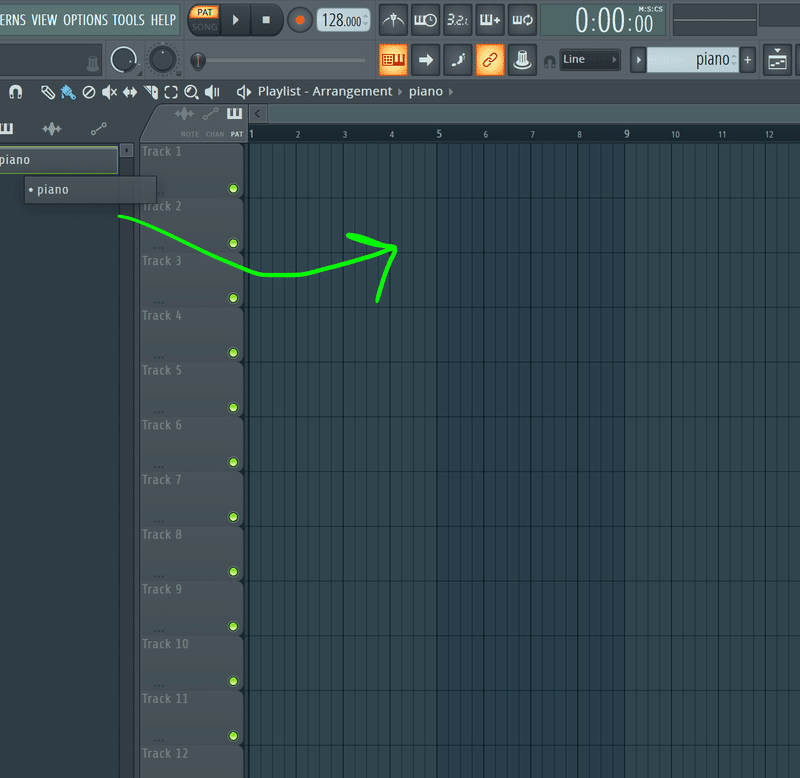Click the tempo 128.000 display

point(343,20)
